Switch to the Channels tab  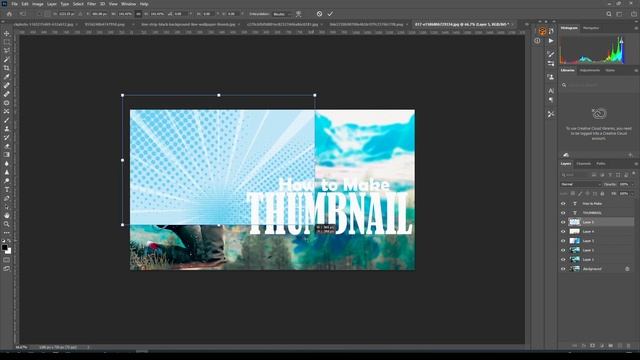coord(584,164)
